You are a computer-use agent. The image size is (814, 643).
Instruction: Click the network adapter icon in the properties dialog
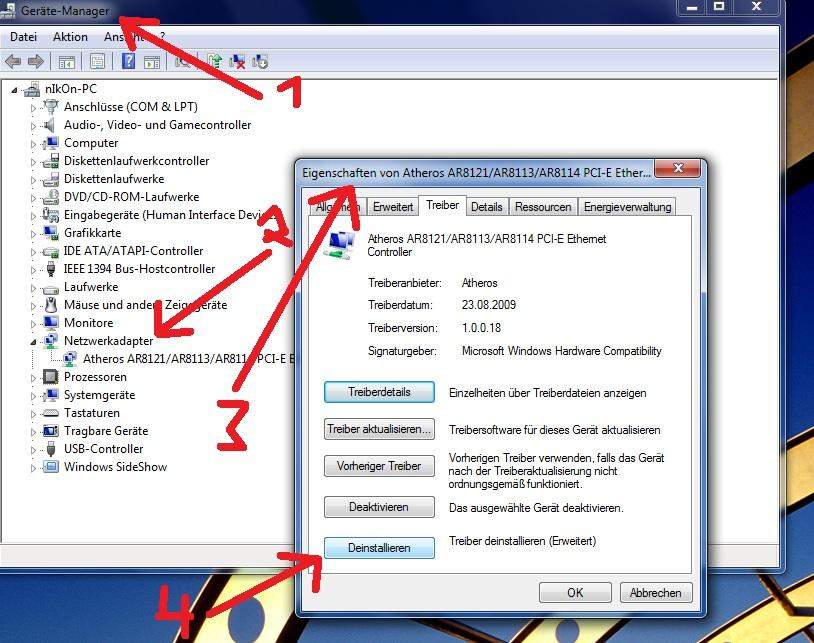pyautogui.click(x=339, y=244)
